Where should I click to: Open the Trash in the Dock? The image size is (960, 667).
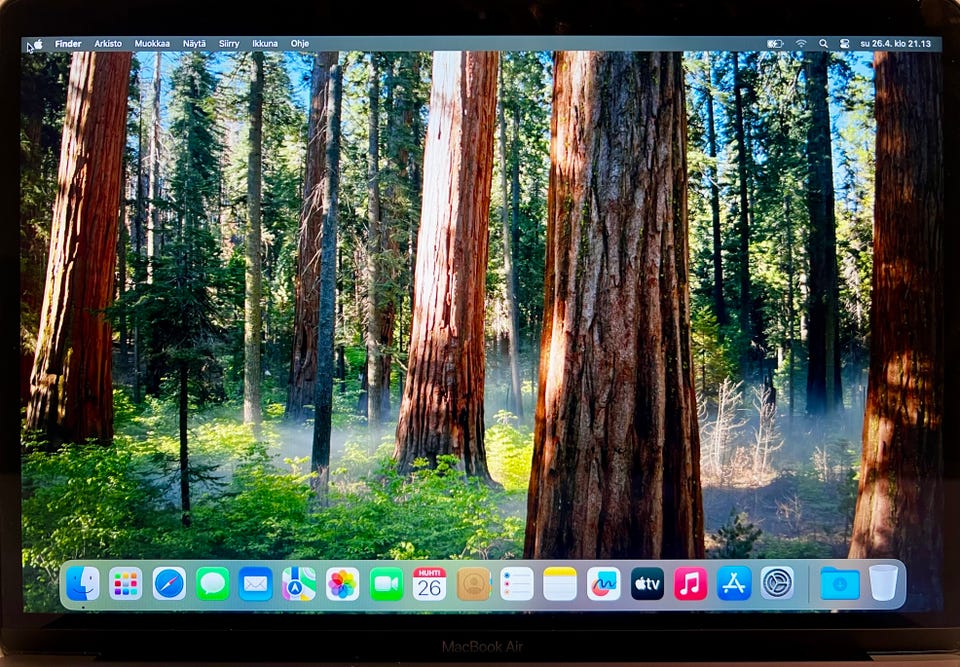click(x=883, y=583)
